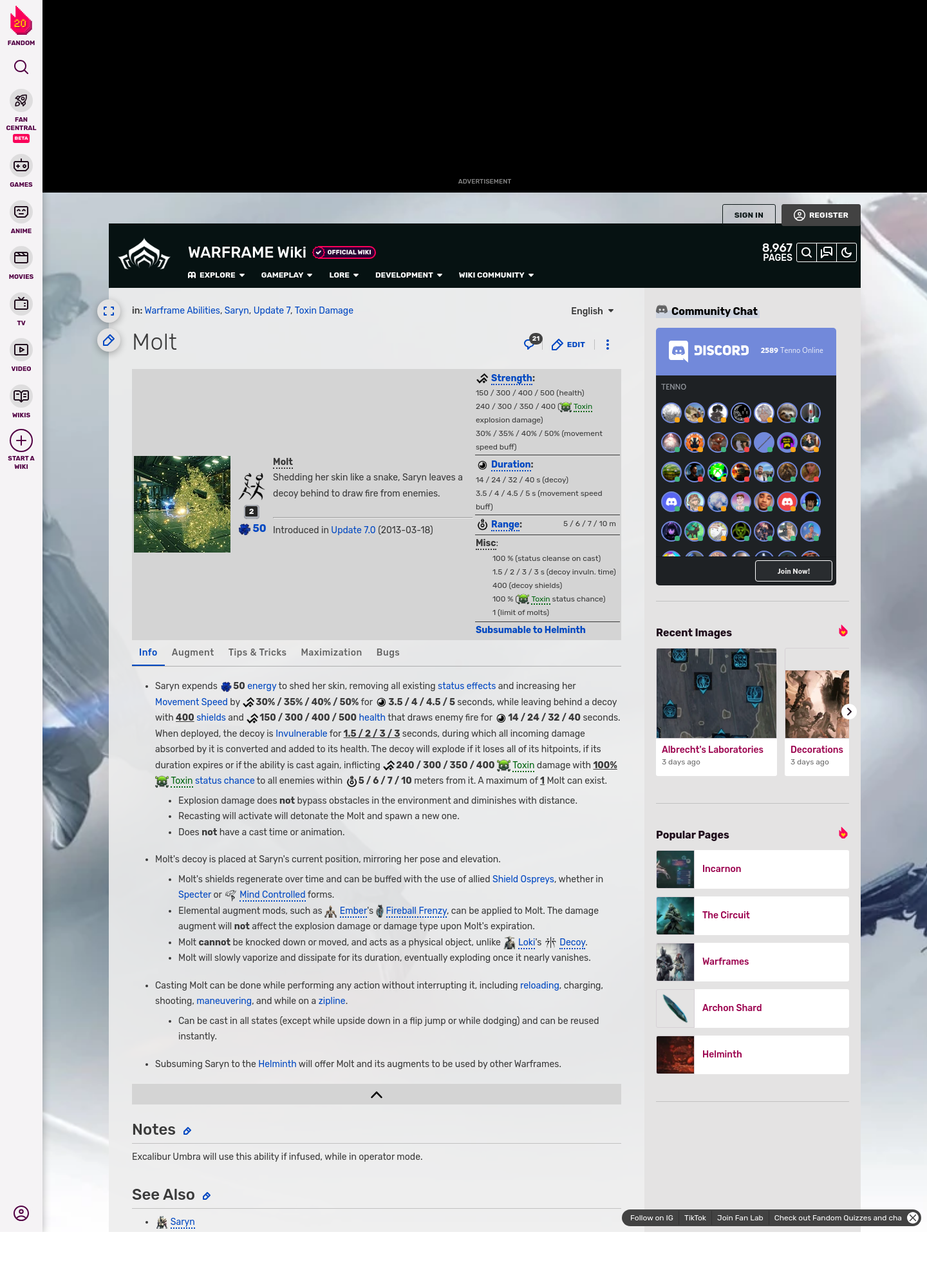Open the Fireball Frenzy link
Image resolution: width=927 pixels, height=1288 pixels.
click(417, 911)
